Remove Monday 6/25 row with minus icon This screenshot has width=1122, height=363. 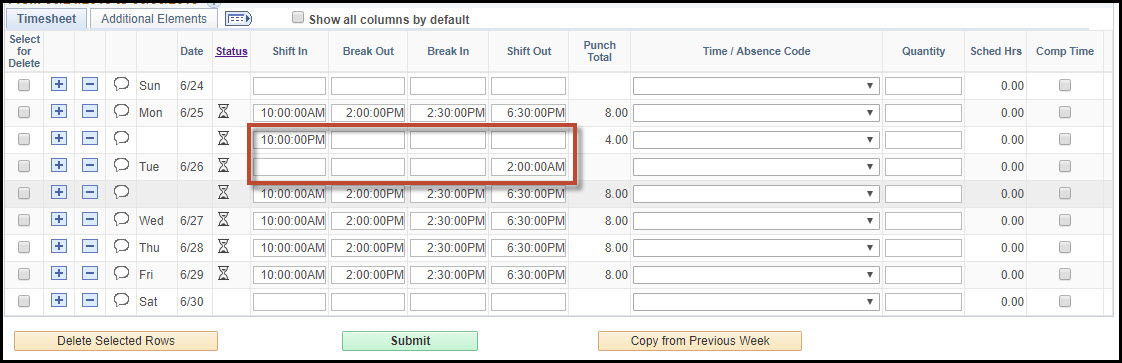pyautogui.click(x=89, y=112)
